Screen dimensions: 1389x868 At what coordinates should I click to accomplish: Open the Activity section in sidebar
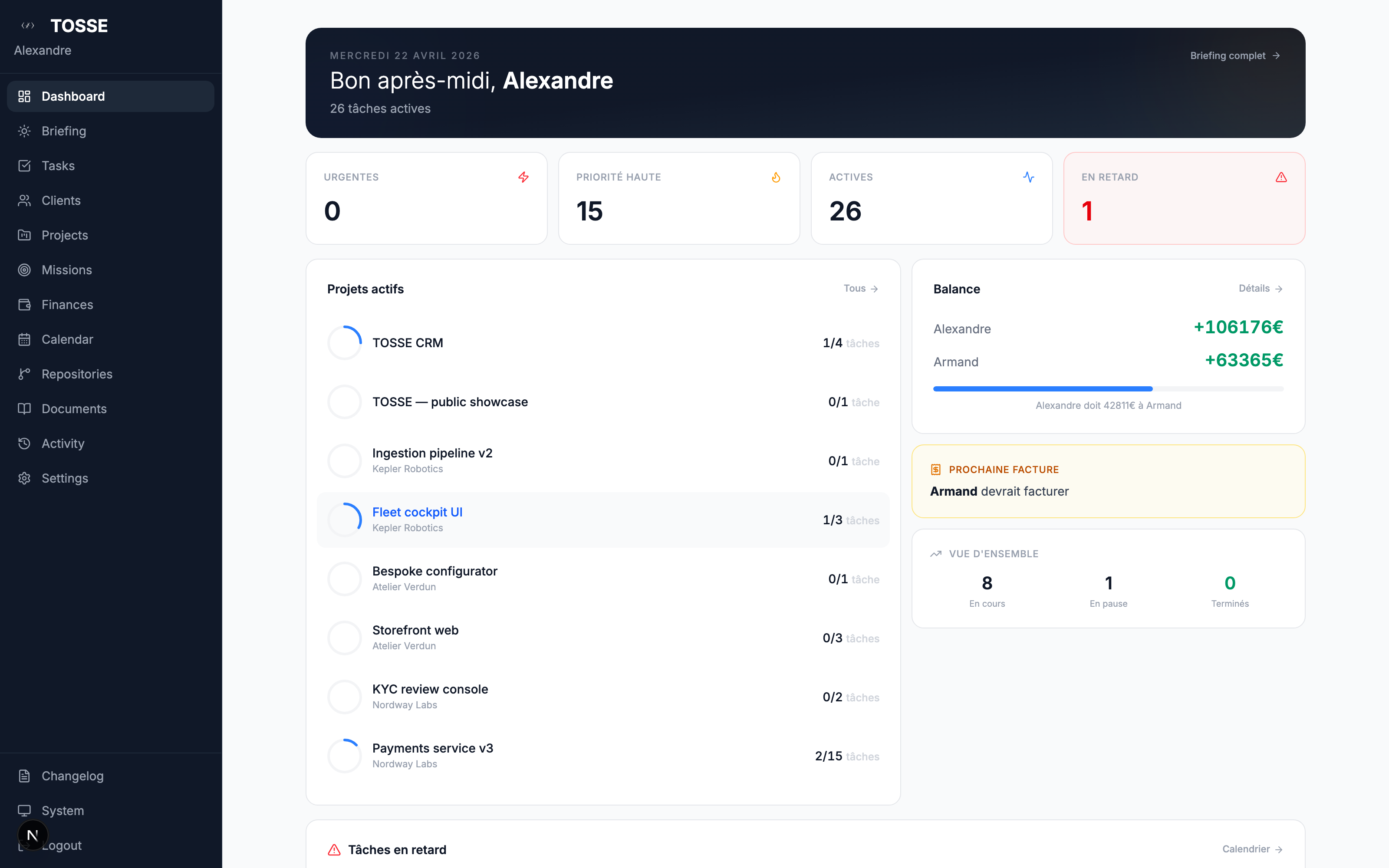[x=62, y=443]
